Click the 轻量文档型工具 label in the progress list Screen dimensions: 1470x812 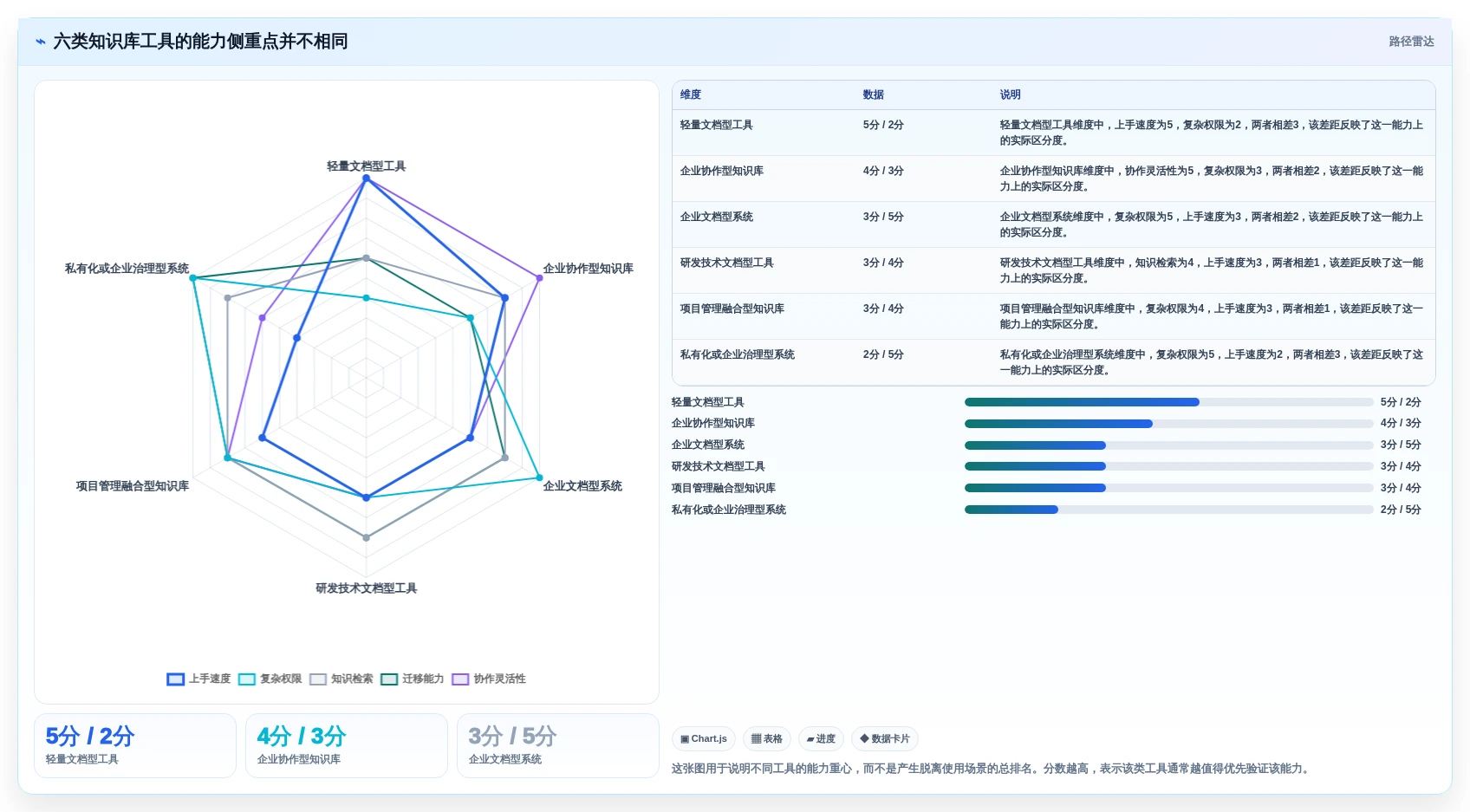708,402
